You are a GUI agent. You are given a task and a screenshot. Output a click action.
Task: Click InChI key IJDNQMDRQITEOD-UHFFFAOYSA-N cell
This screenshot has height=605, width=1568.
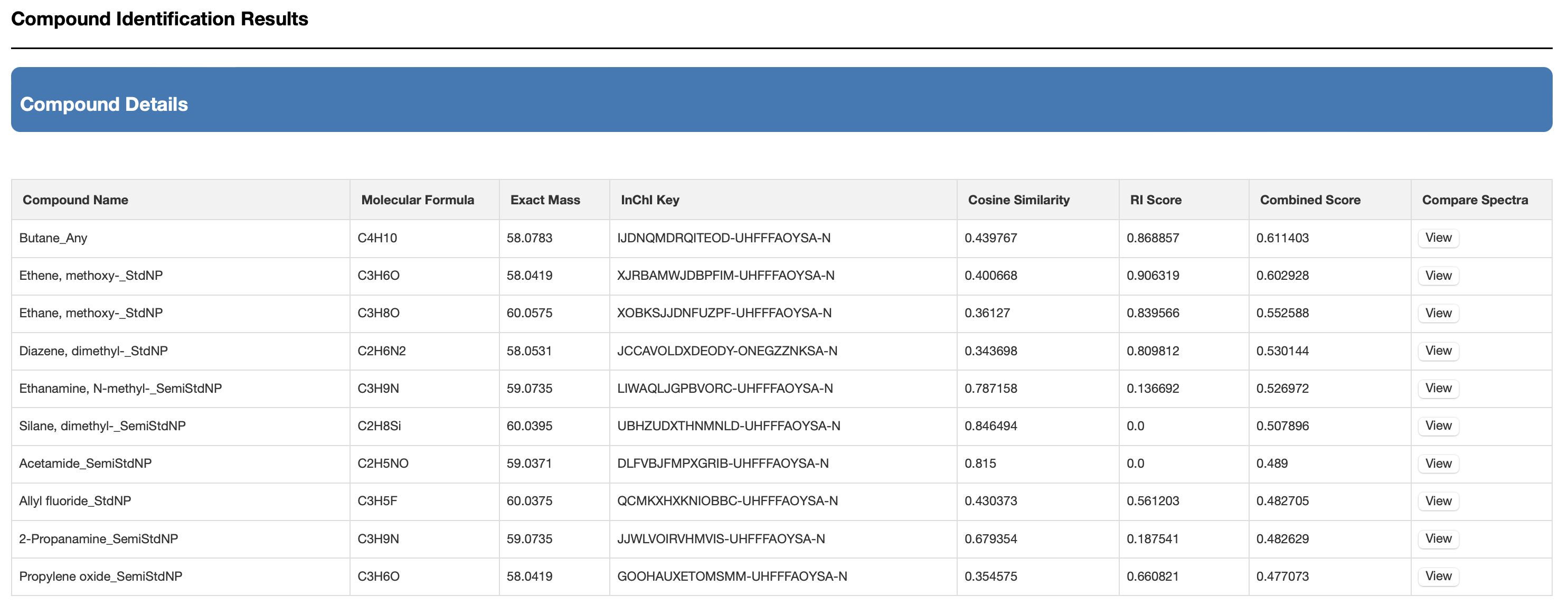(x=723, y=238)
